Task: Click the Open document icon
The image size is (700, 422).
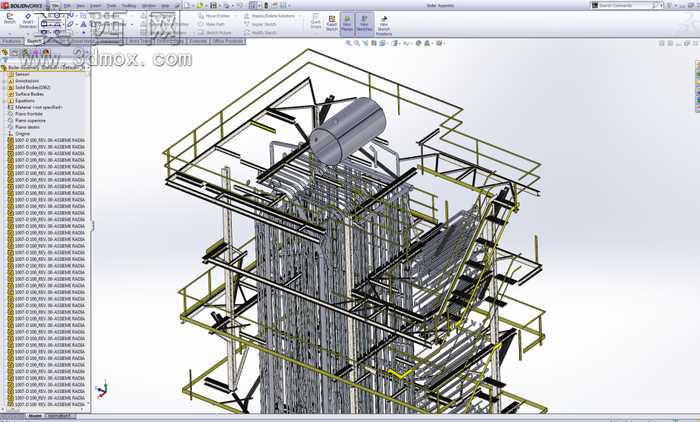Action: (200, 5)
